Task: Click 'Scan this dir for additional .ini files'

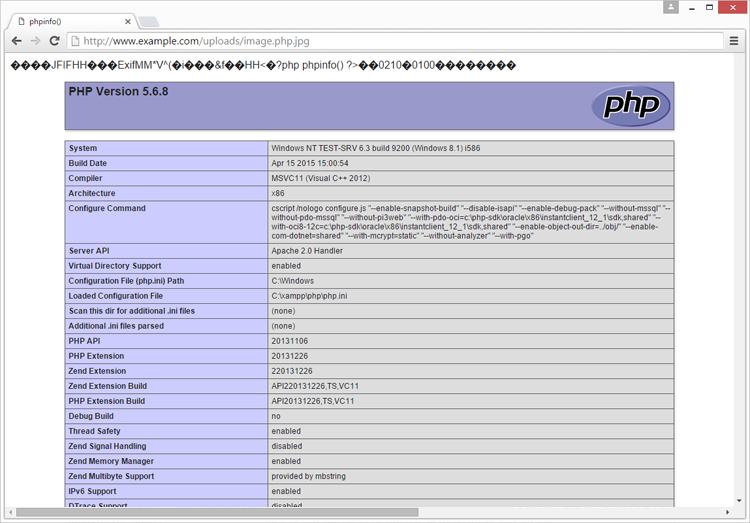Action: [132, 311]
